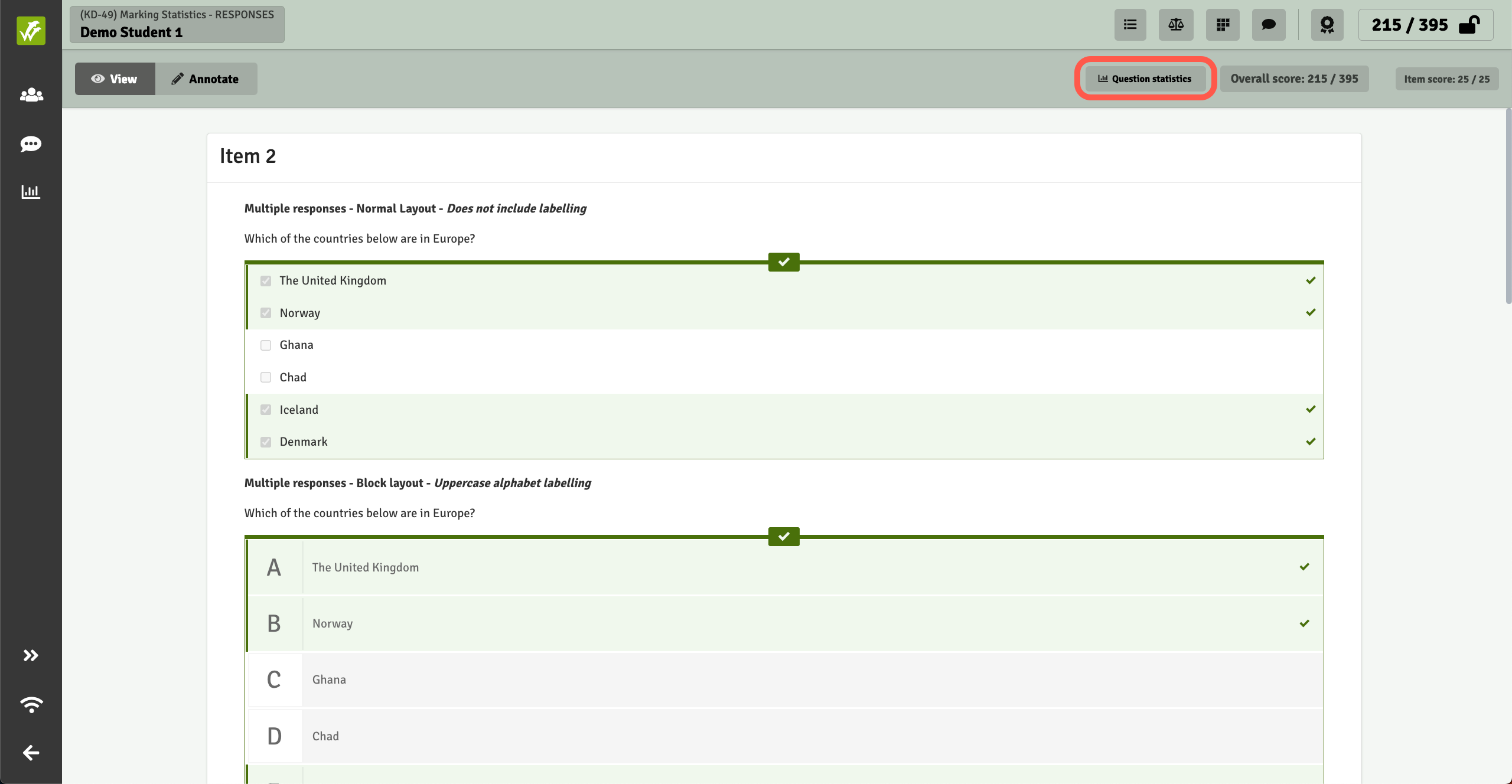
Task: Open the Demo Student 1 candidate selector
Action: (x=177, y=25)
